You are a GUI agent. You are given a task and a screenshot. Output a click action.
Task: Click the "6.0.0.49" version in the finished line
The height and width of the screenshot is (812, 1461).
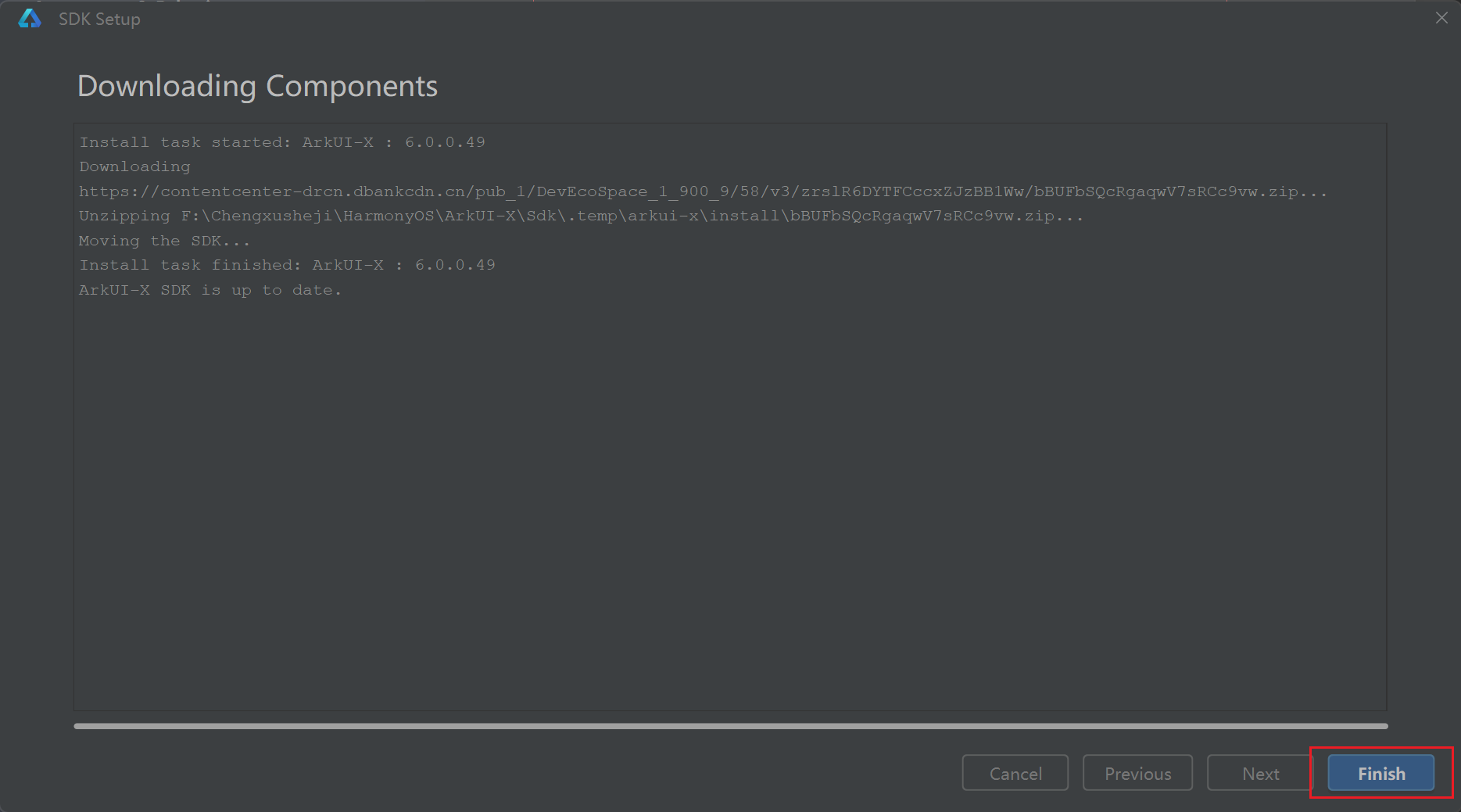[x=455, y=265]
